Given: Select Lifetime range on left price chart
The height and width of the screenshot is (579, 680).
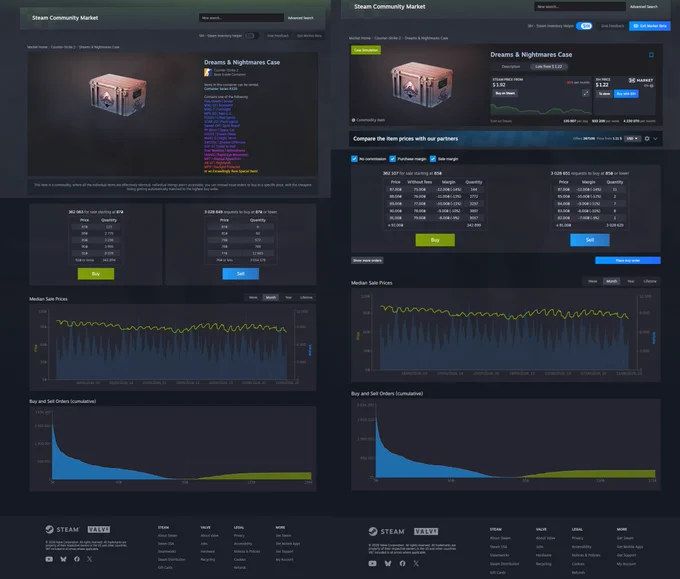Looking at the screenshot, I should pyautogui.click(x=306, y=298).
